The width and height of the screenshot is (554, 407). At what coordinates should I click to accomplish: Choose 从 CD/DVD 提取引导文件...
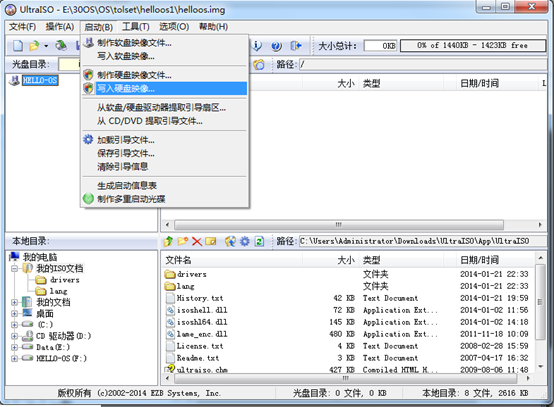pyautogui.click(x=165, y=121)
